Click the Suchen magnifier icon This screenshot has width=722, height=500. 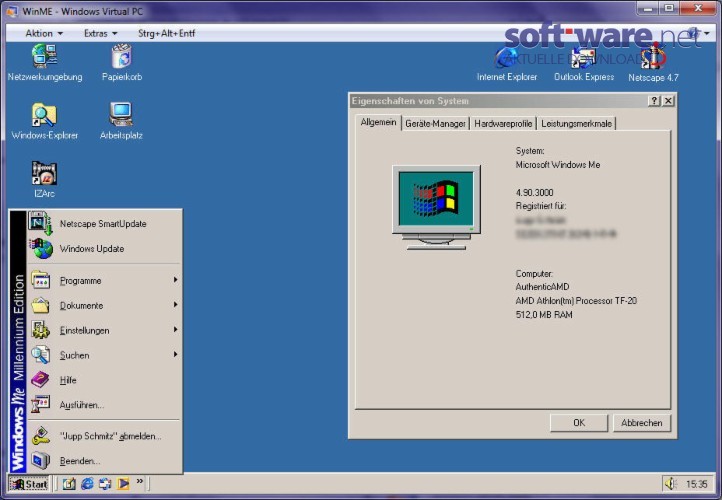point(41,355)
